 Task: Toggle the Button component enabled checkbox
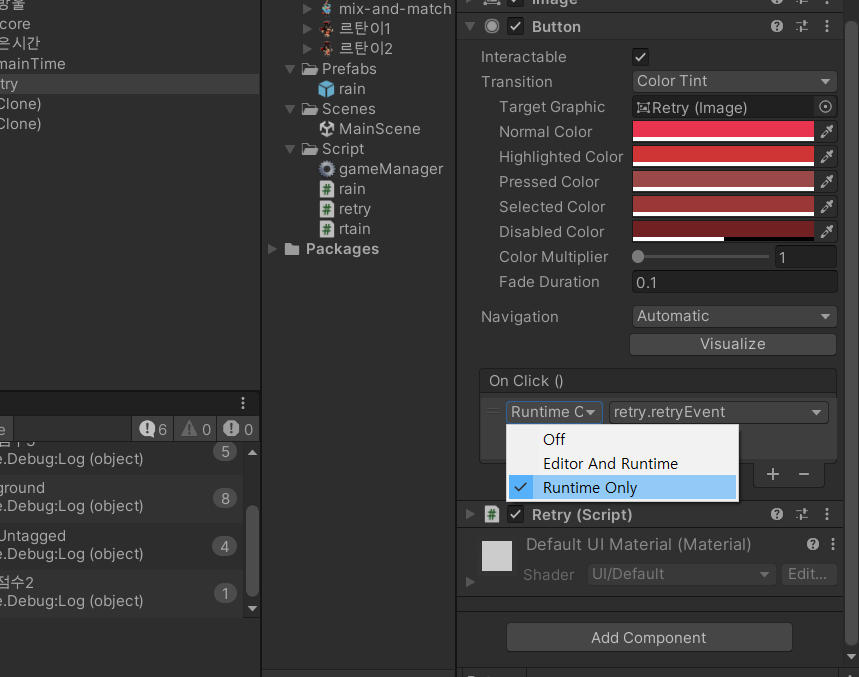pos(516,26)
